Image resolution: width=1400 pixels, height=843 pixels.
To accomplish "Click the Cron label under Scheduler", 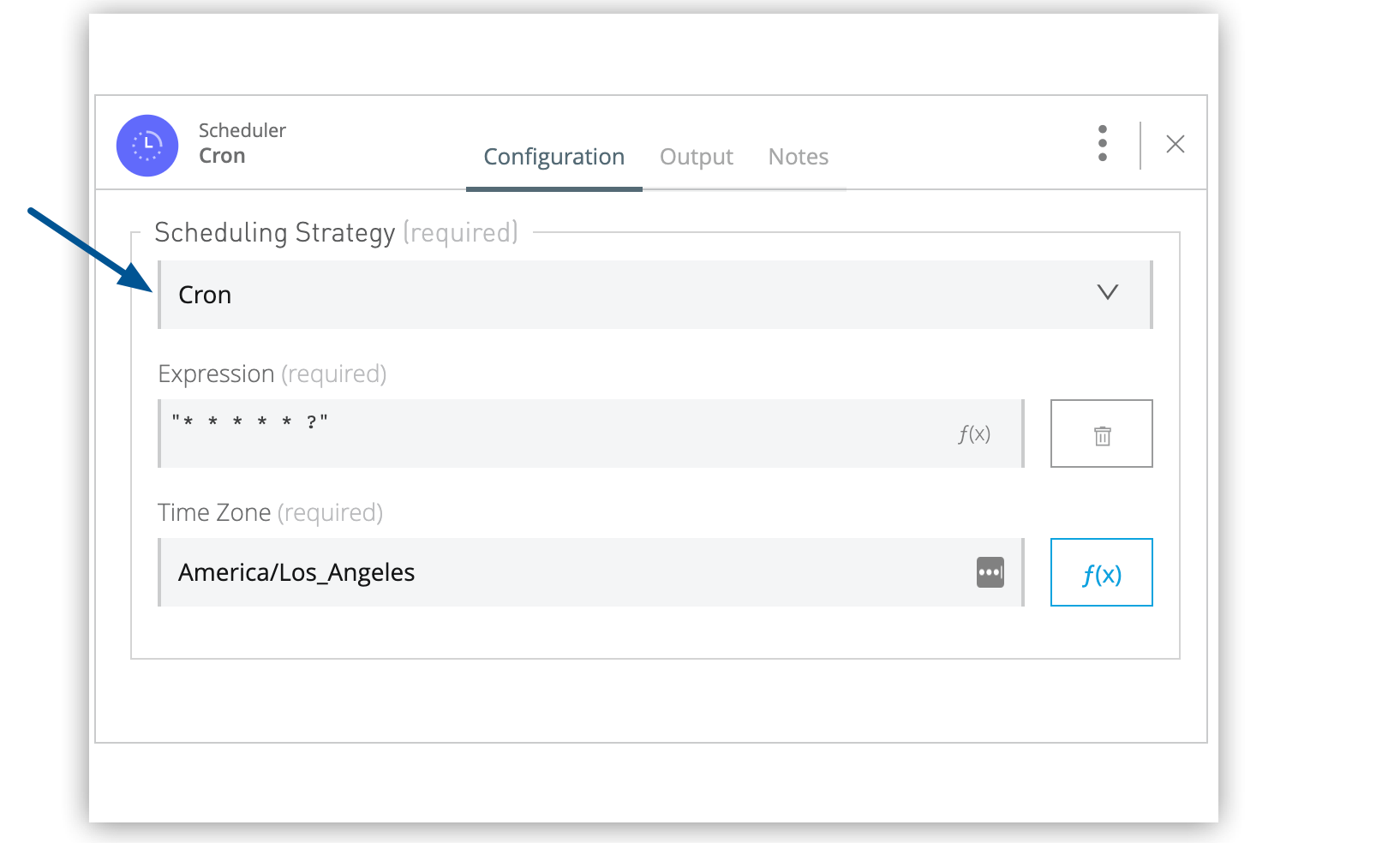I will tap(222, 156).
